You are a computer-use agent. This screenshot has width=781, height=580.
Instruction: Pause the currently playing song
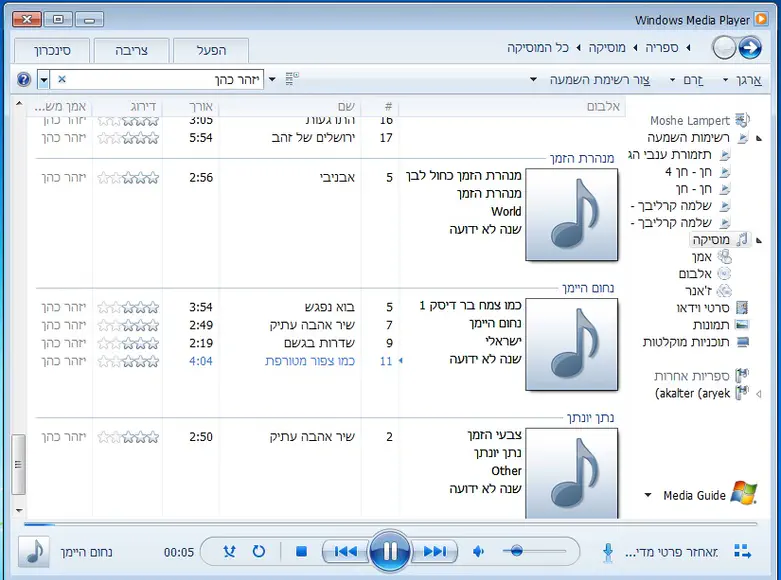pyautogui.click(x=390, y=551)
